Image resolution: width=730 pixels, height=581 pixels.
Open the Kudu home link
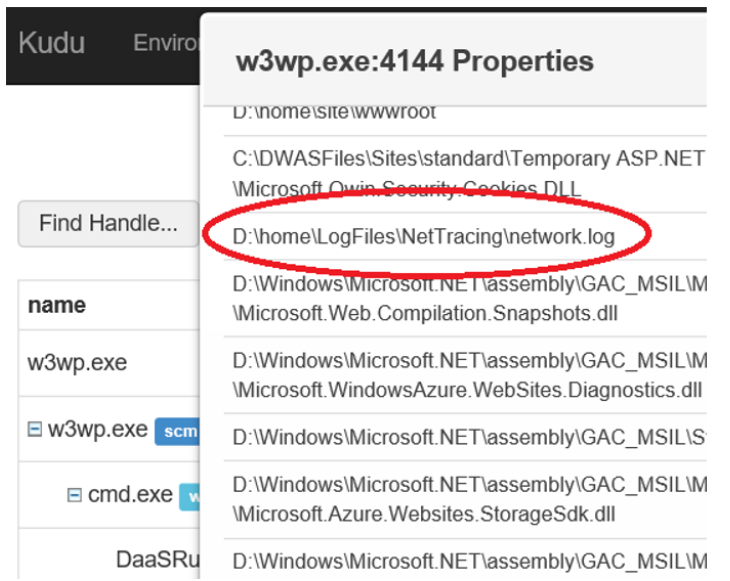click(51, 43)
